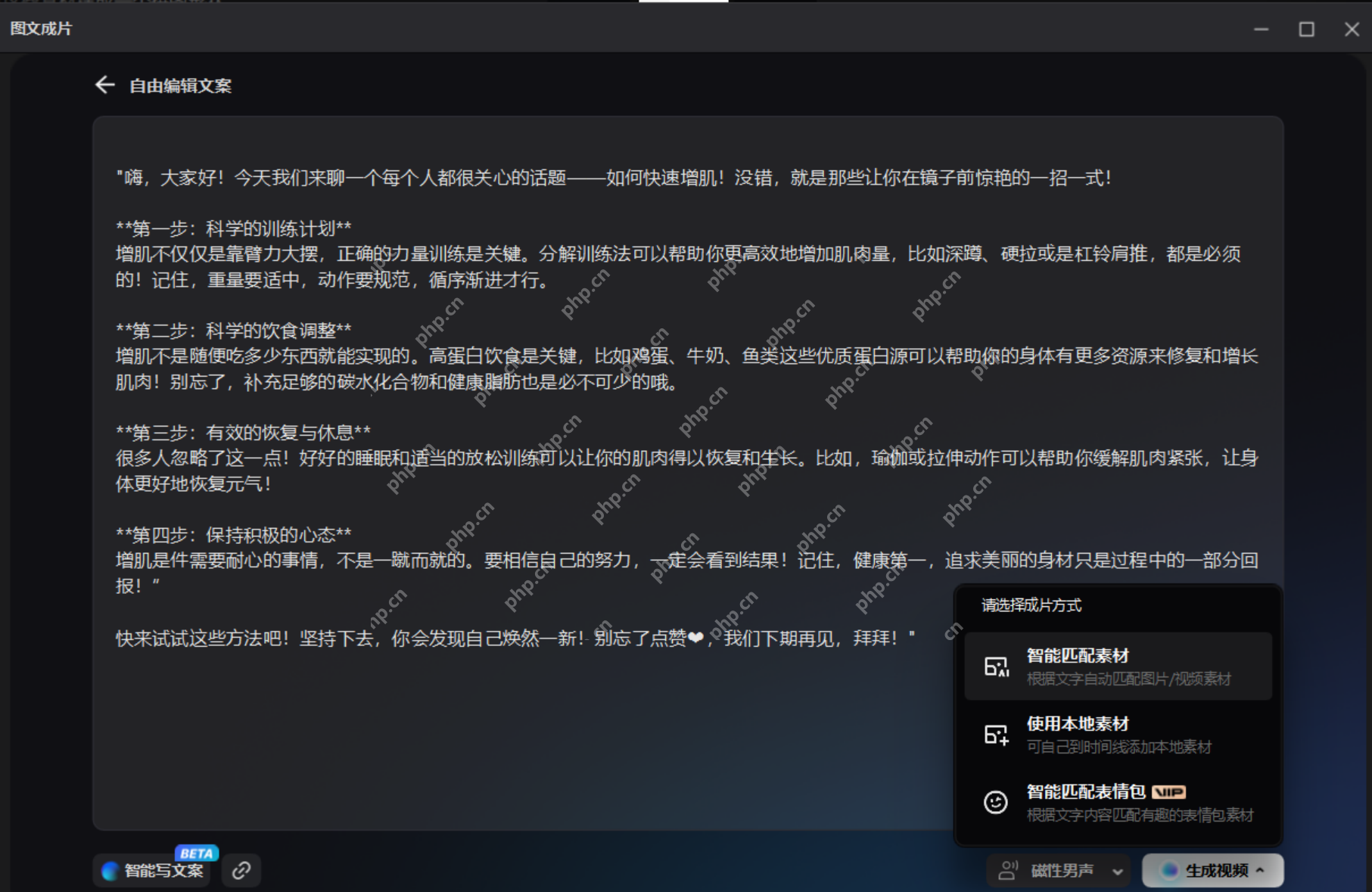
Task: Click the smiley icon for 智能匹配表情包
Action: click(x=997, y=800)
